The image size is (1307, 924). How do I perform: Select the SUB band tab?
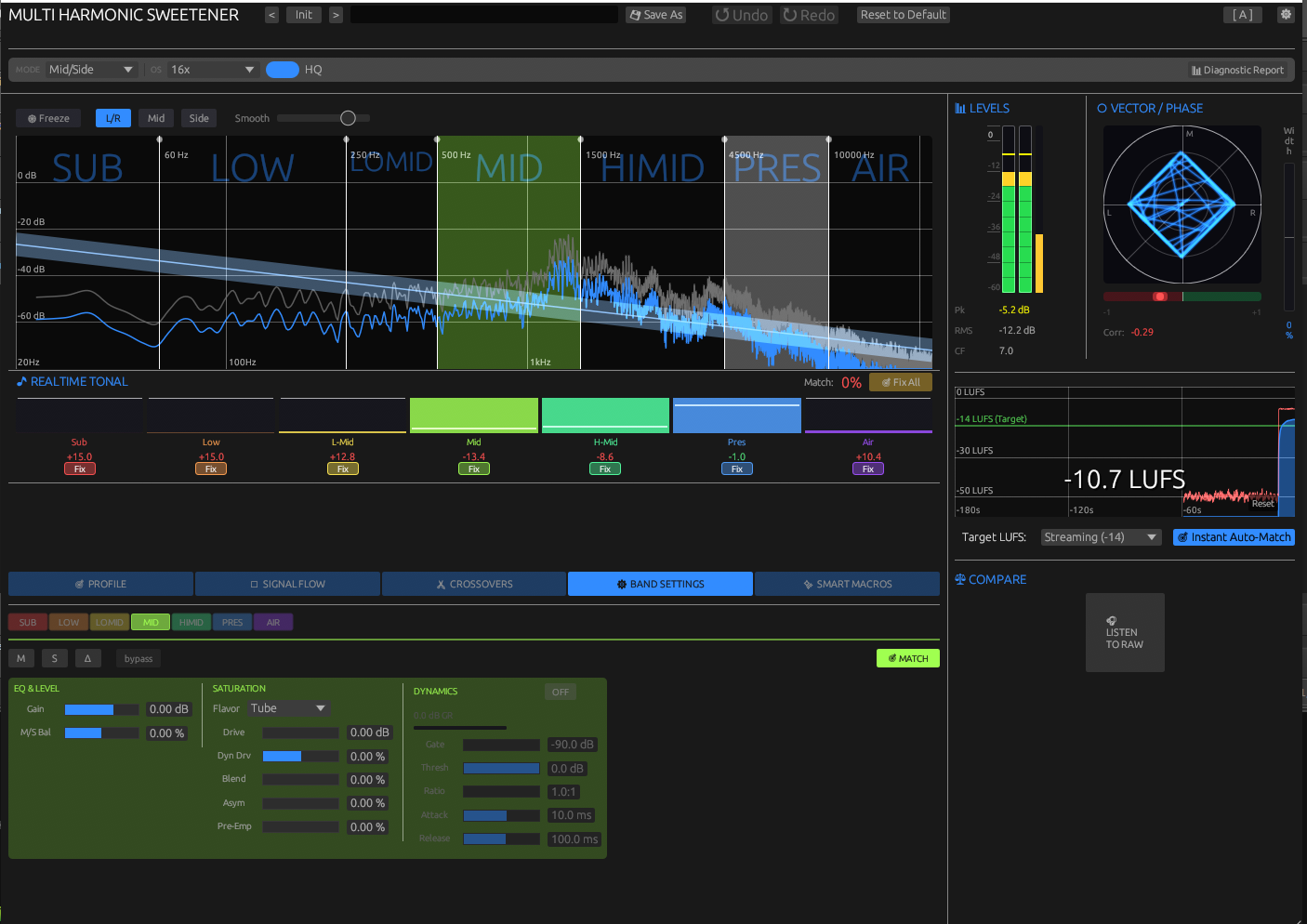(28, 623)
